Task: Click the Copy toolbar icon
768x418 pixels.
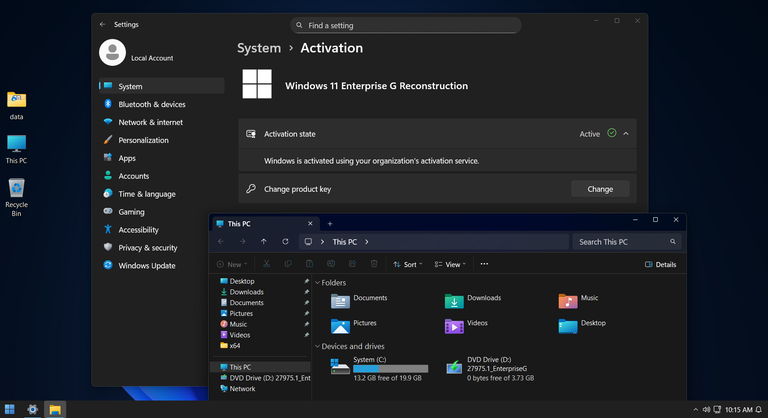Action: point(288,264)
